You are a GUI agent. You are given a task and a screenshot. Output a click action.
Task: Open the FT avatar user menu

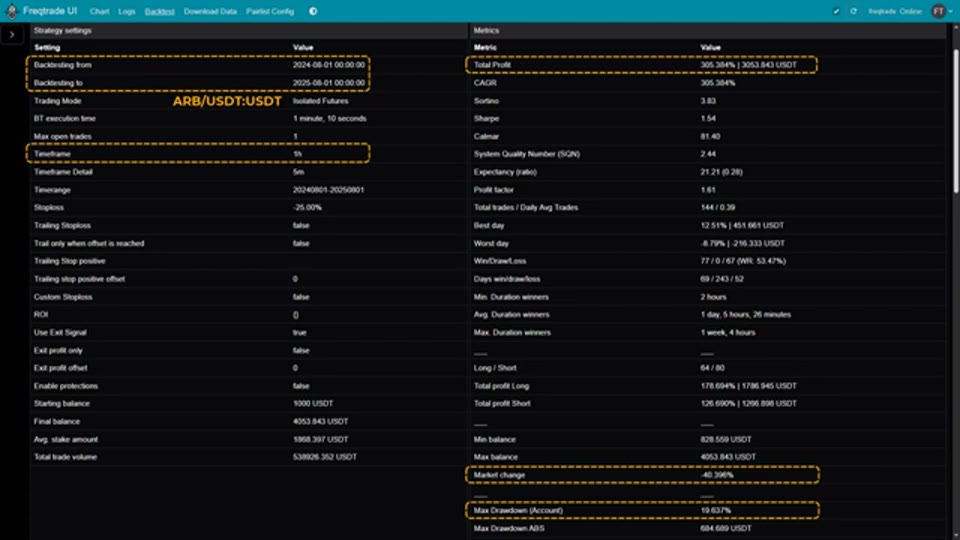940,11
